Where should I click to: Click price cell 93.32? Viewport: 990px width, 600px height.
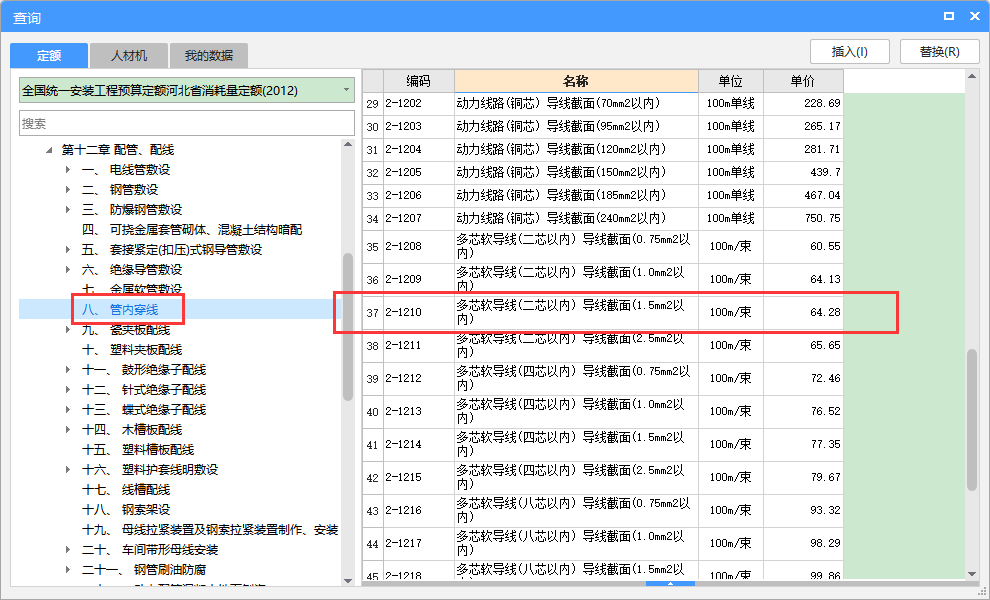coord(803,510)
